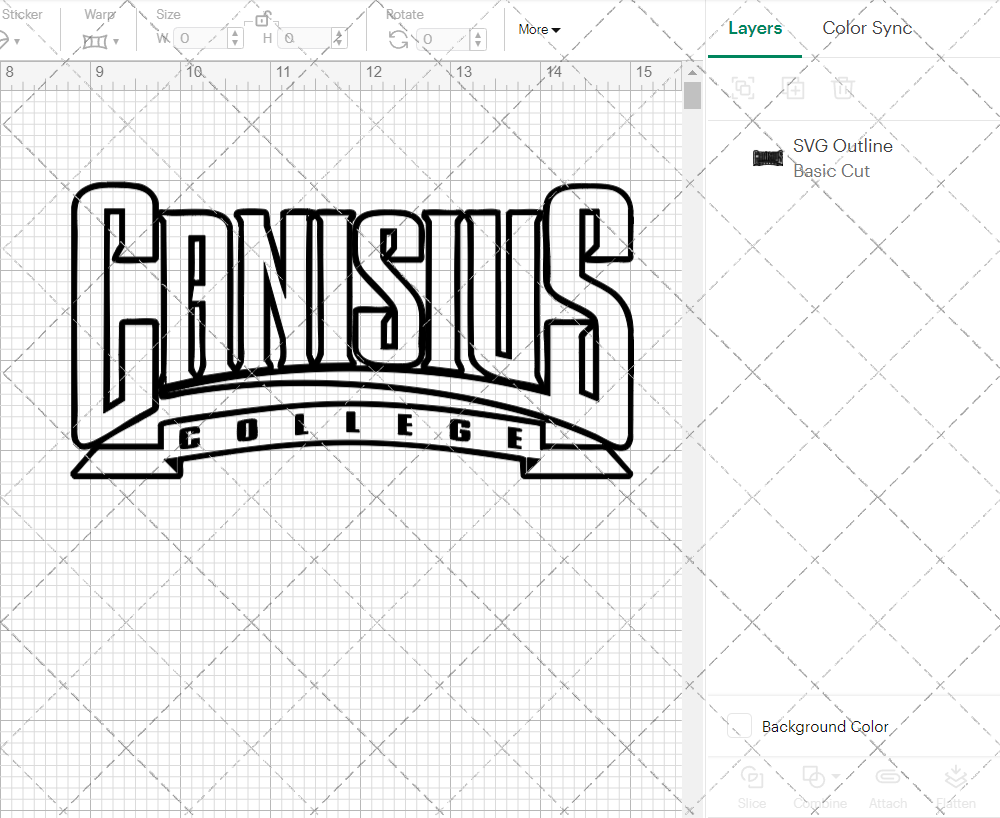Screen dimensions: 1000x818
Task: Delete the selected layer using trash icon
Action: tap(844, 89)
